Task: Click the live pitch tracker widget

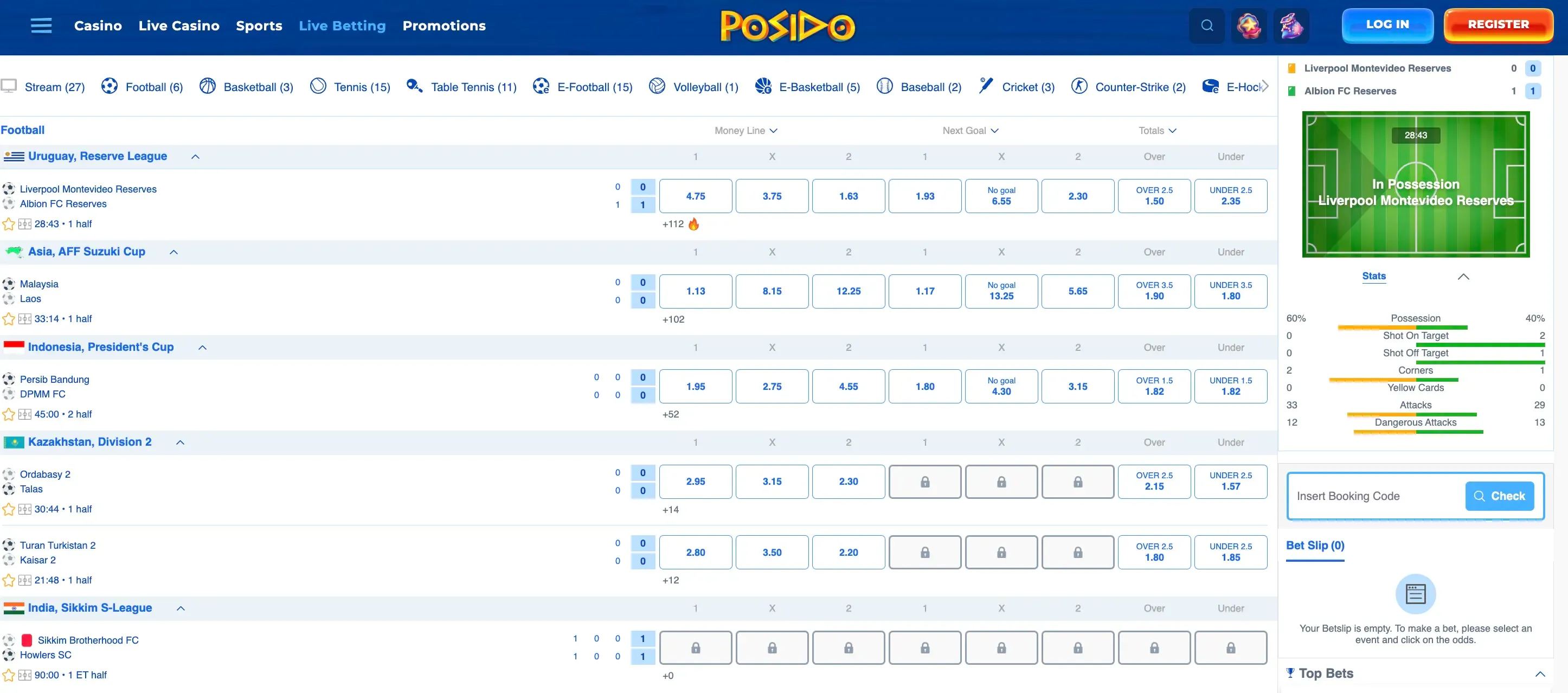Action: pos(1415,184)
